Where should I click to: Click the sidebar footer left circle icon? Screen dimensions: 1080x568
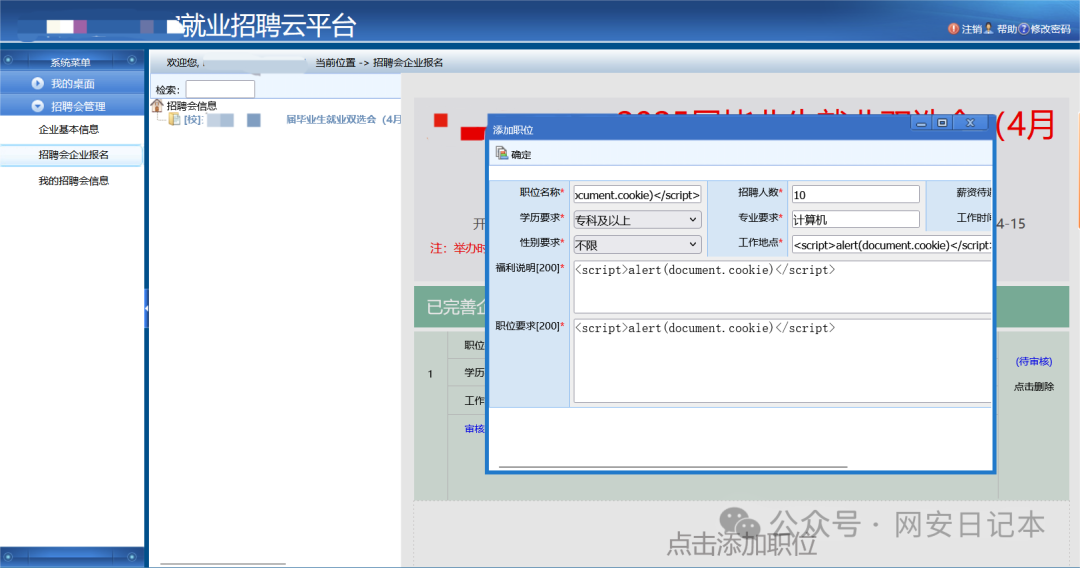coord(8,556)
